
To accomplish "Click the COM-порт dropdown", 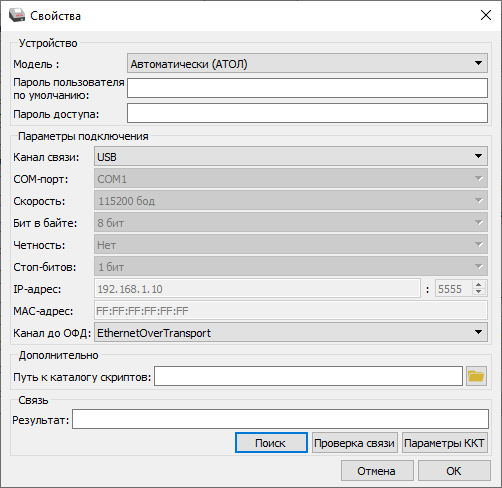I will coord(291,178).
